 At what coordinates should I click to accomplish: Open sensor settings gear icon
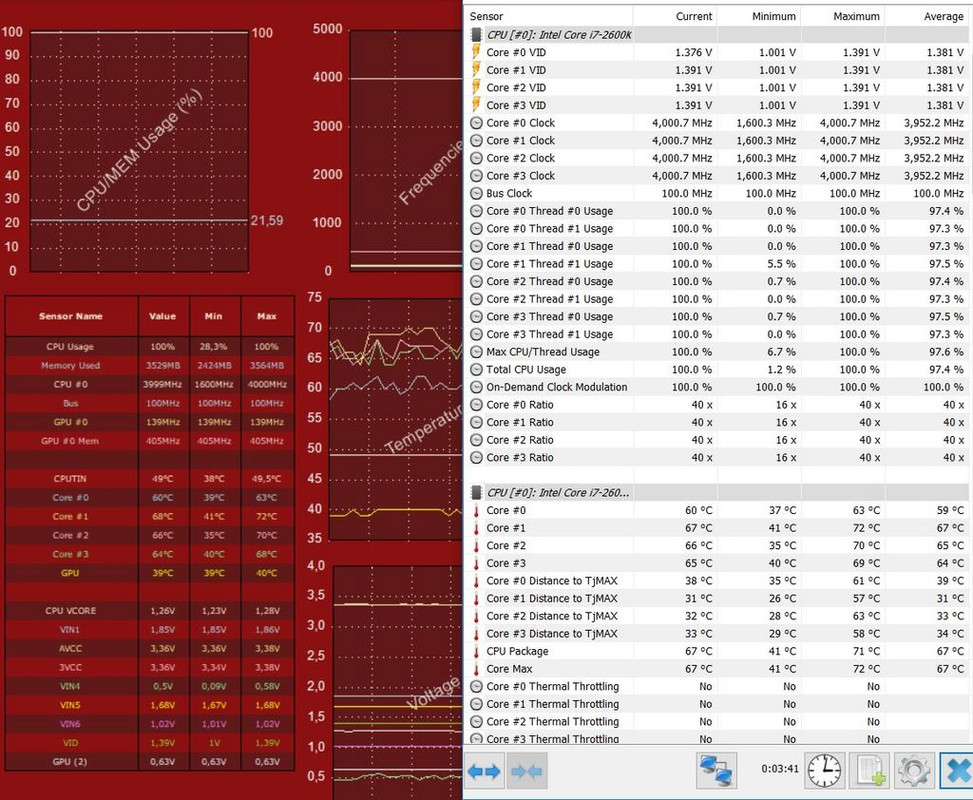pos(913,770)
